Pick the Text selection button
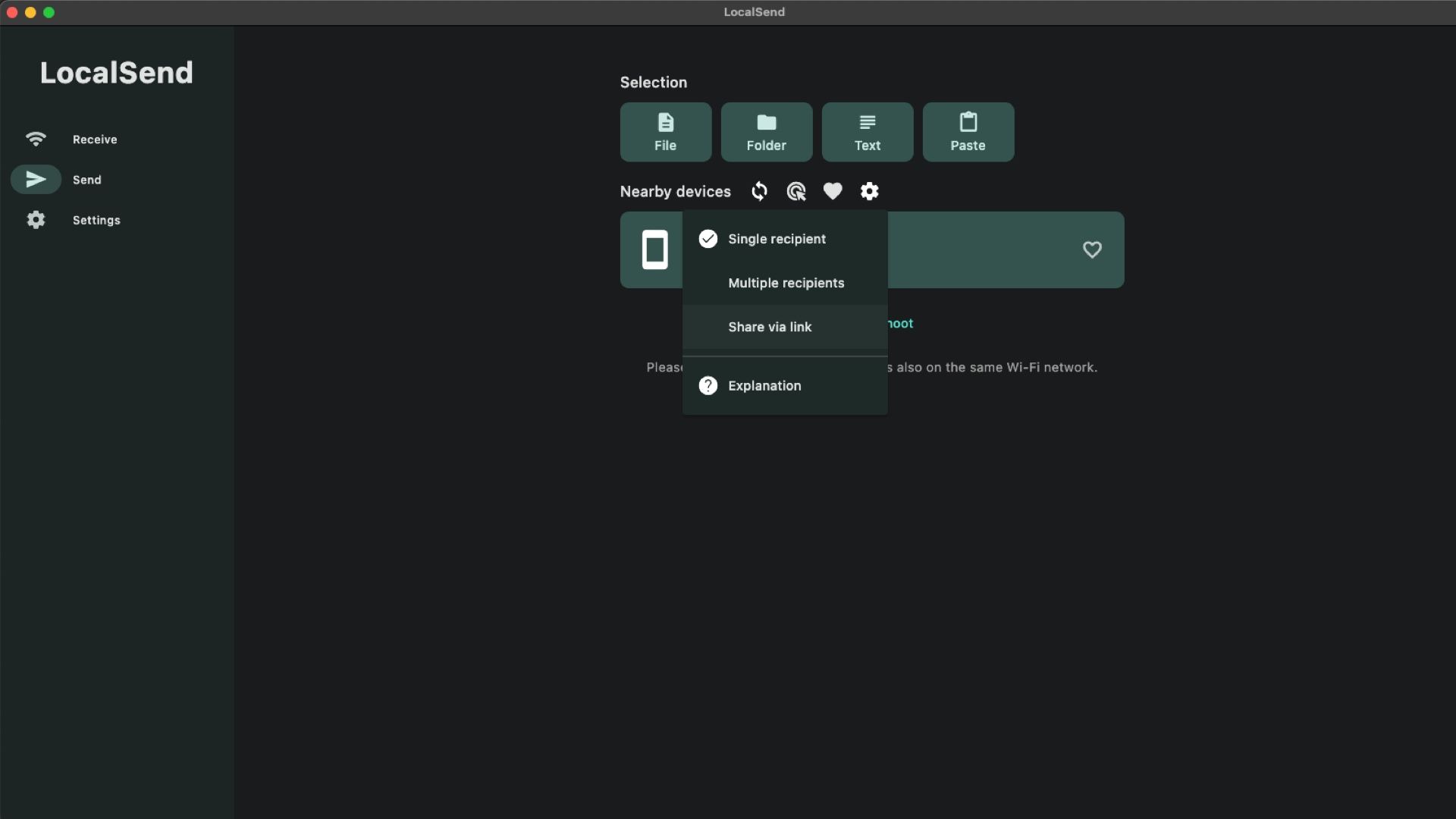 (868, 132)
